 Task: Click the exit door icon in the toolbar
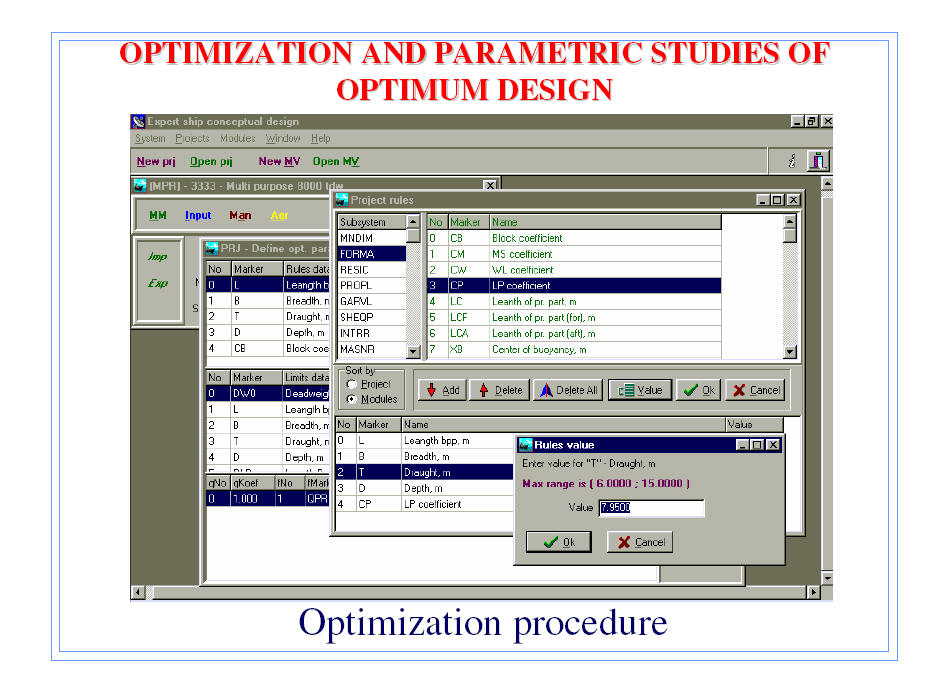818,161
